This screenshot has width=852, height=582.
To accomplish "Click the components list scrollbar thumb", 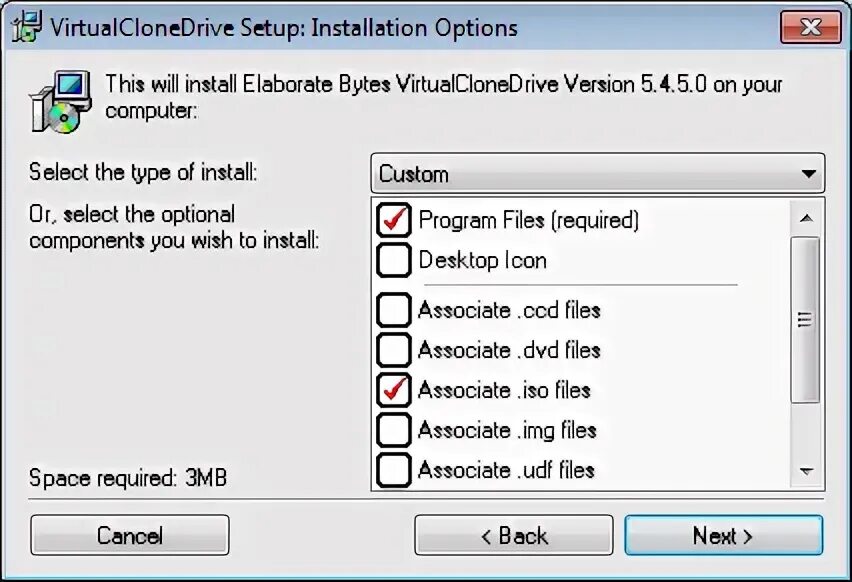I will [x=805, y=320].
